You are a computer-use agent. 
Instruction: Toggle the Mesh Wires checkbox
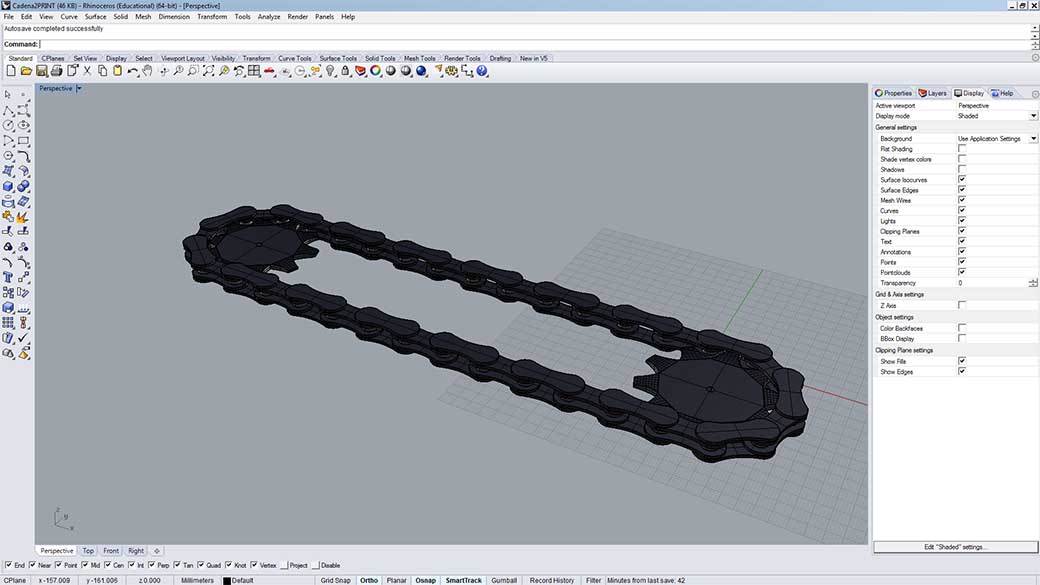(x=962, y=200)
